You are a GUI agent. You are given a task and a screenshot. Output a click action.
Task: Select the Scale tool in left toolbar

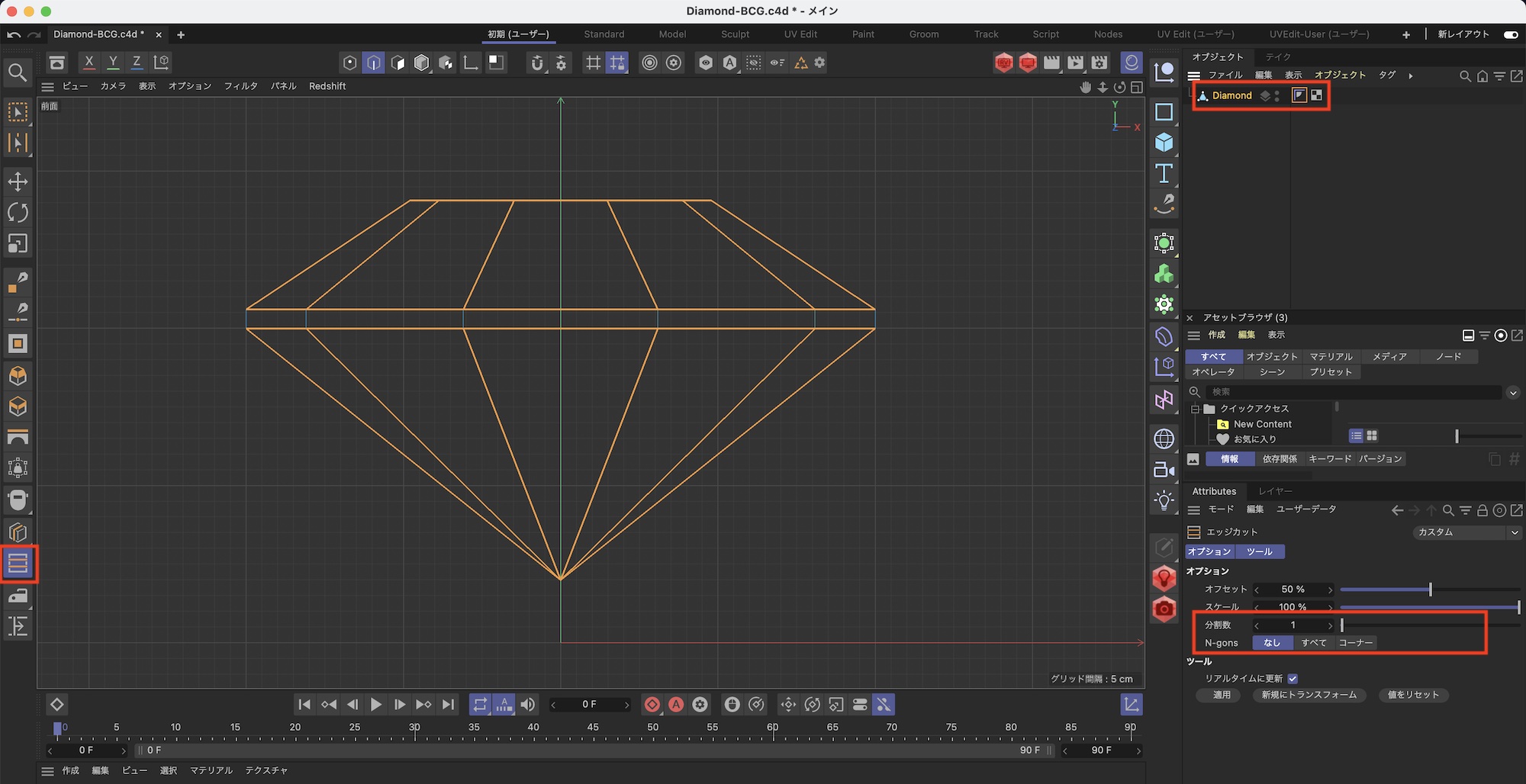point(18,244)
